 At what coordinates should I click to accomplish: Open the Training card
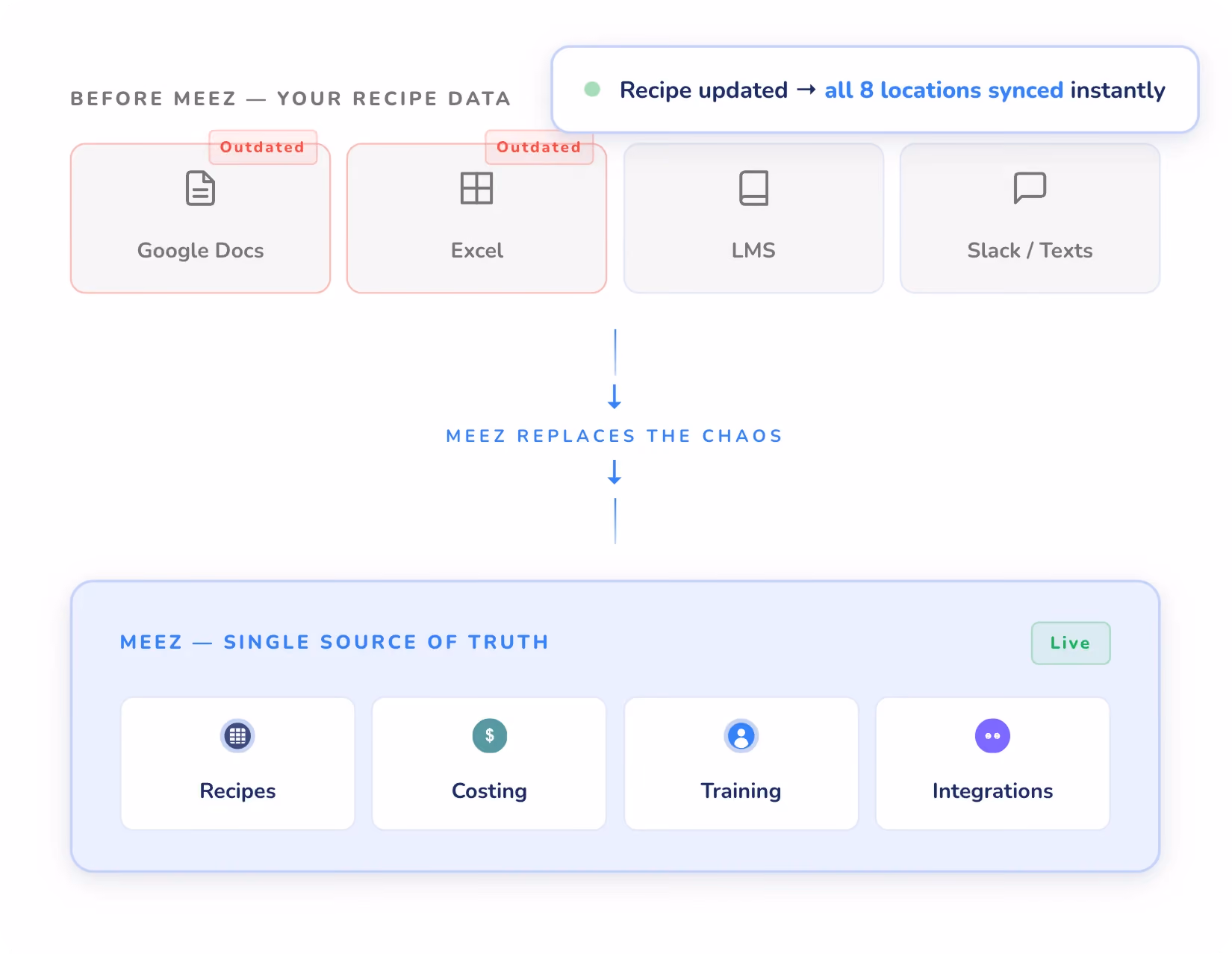(x=741, y=763)
